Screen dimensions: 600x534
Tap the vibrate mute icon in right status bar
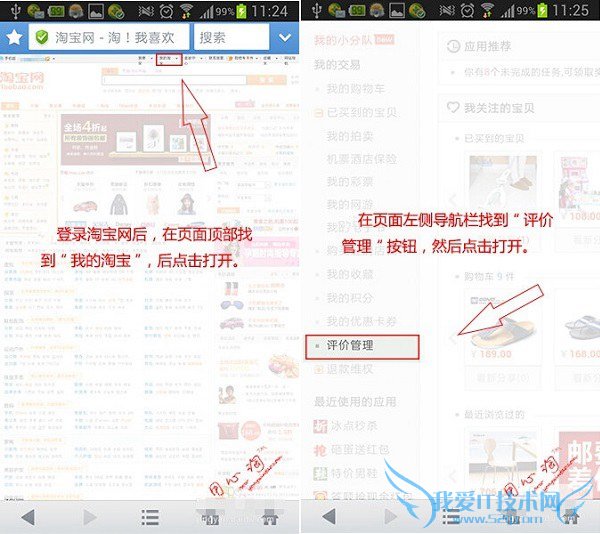point(447,11)
